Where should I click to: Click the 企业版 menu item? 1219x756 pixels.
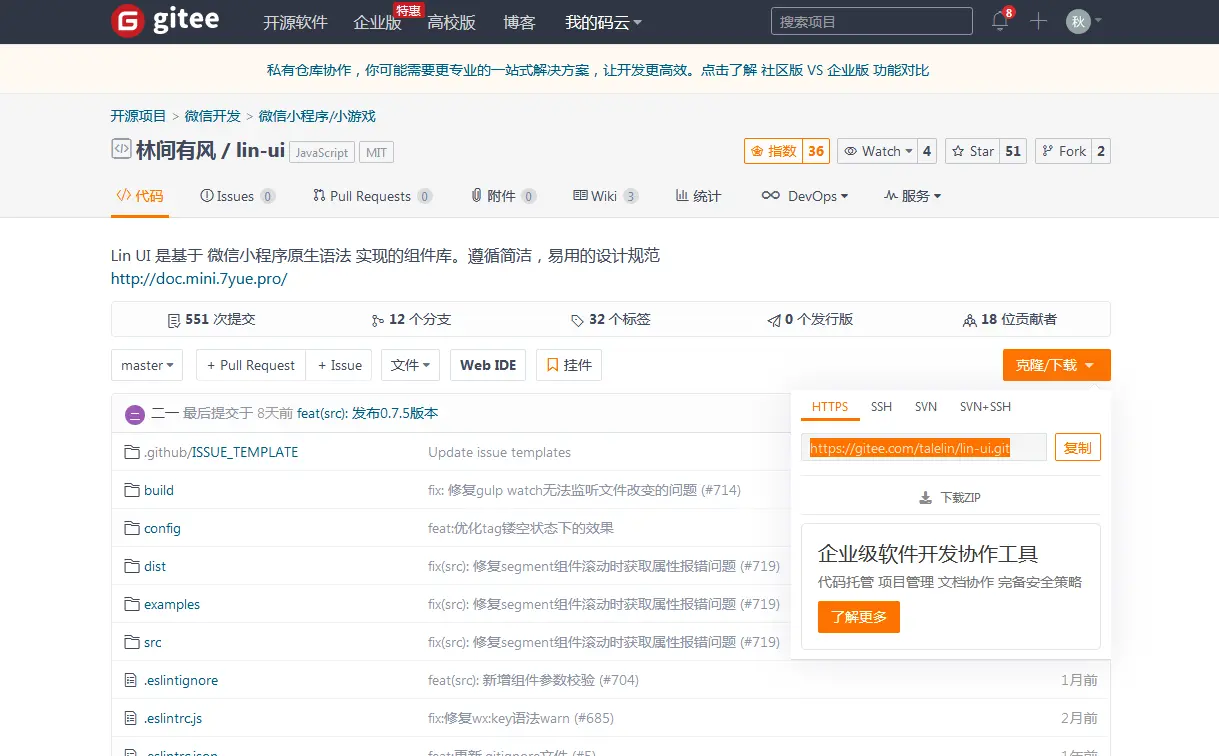point(378,22)
